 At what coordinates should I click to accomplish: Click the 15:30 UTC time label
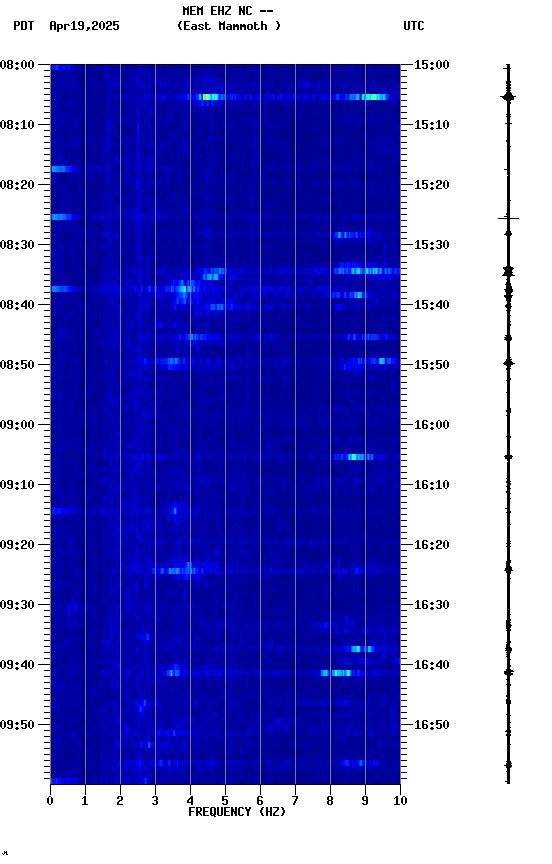432,245
